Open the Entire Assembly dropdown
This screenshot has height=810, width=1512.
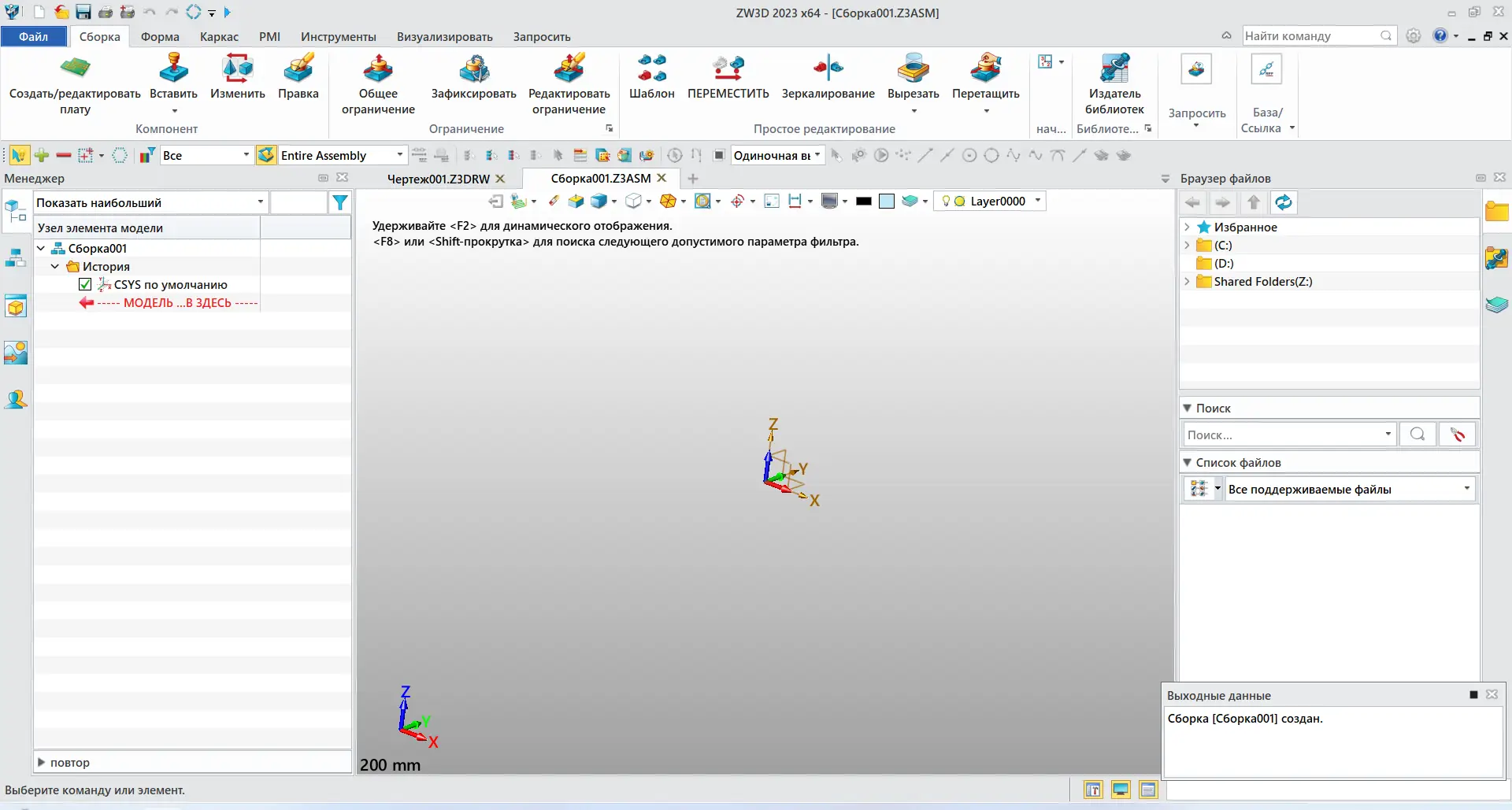pos(399,155)
